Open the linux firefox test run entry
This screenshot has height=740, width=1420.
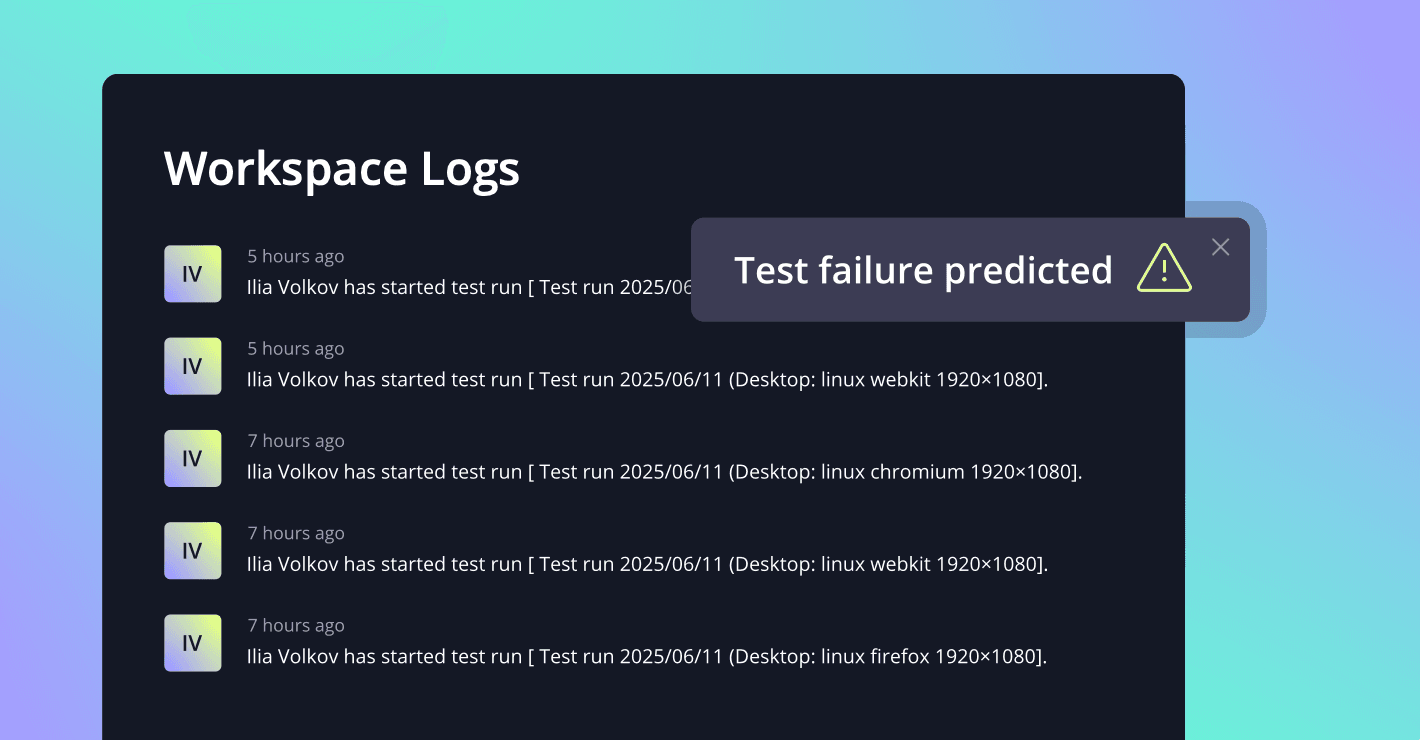pyautogui.click(x=646, y=657)
